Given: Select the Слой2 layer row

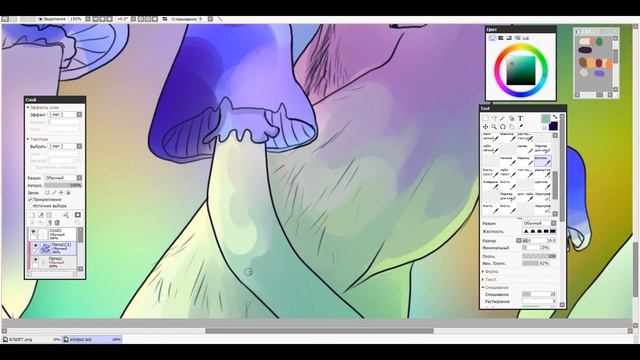Looking at the screenshot, I should (x=52, y=234).
